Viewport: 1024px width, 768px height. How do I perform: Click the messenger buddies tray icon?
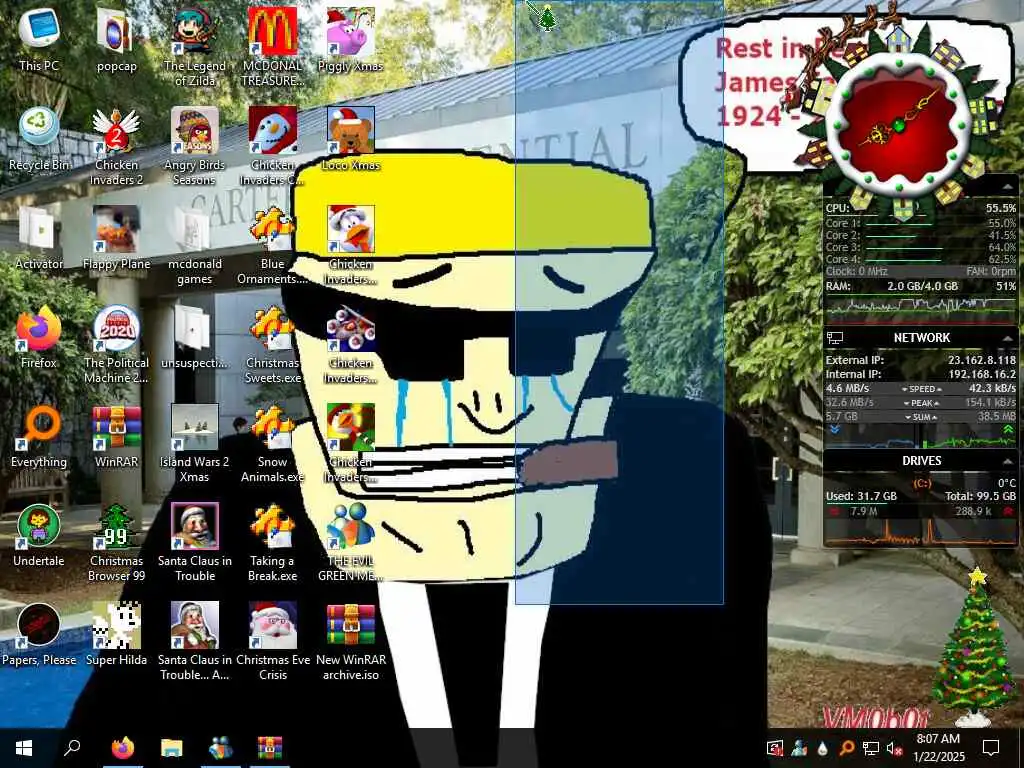(799, 748)
